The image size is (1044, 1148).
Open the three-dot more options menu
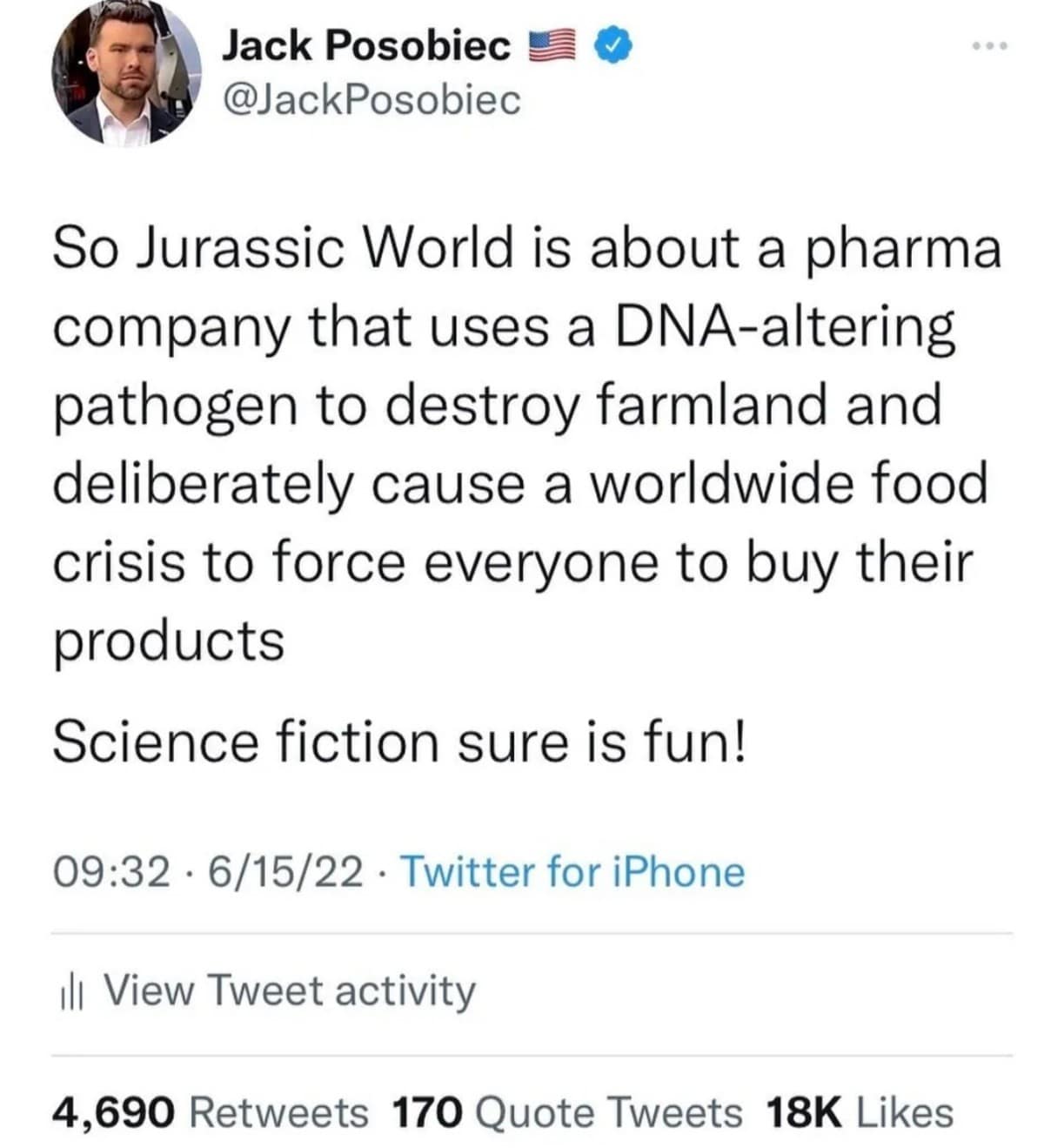coord(990,46)
